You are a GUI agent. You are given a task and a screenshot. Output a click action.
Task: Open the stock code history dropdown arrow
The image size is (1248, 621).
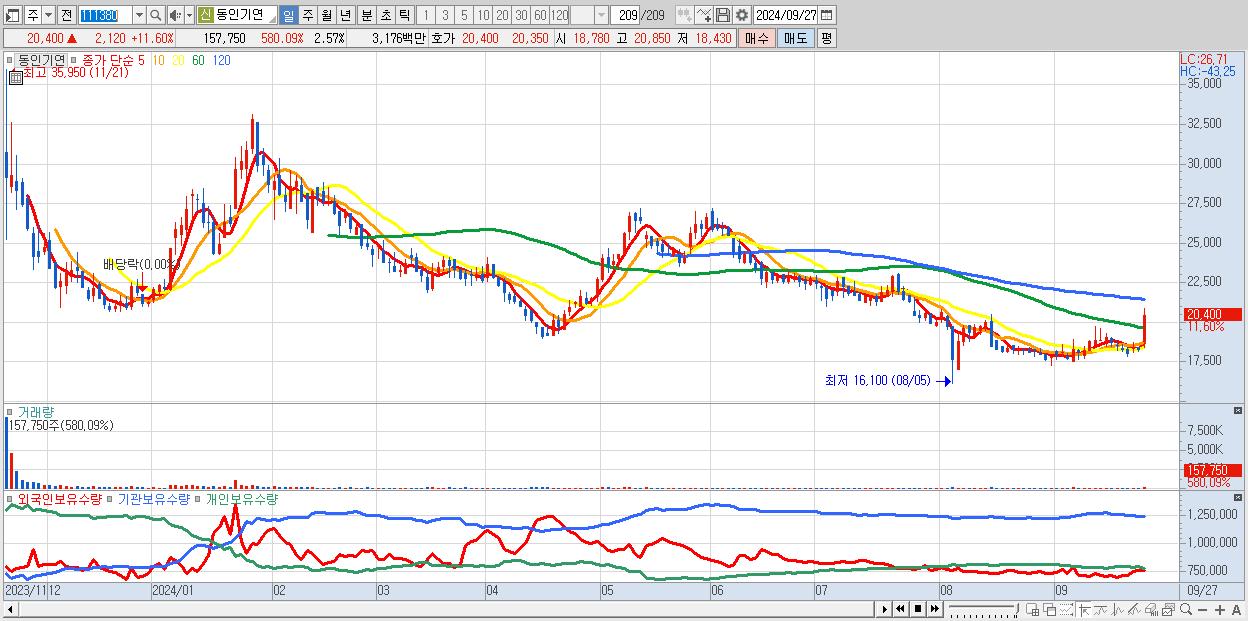pyautogui.click(x=140, y=15)
